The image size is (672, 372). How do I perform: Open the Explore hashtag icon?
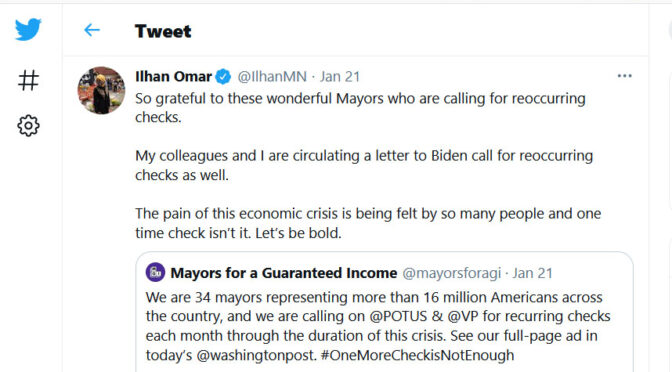(28, 80)
